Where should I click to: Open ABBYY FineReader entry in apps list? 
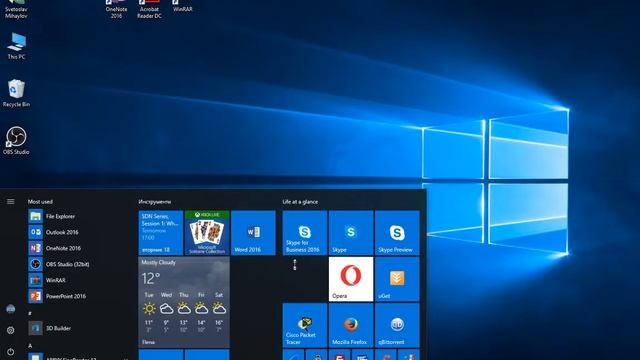pos(78,357)
